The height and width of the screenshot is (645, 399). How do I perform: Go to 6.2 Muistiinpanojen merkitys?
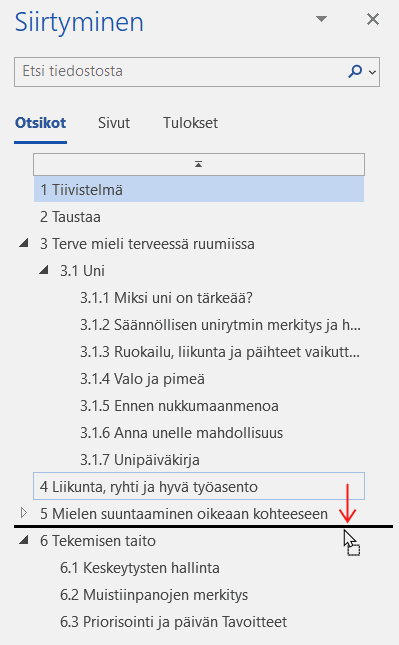click(154, 595)
